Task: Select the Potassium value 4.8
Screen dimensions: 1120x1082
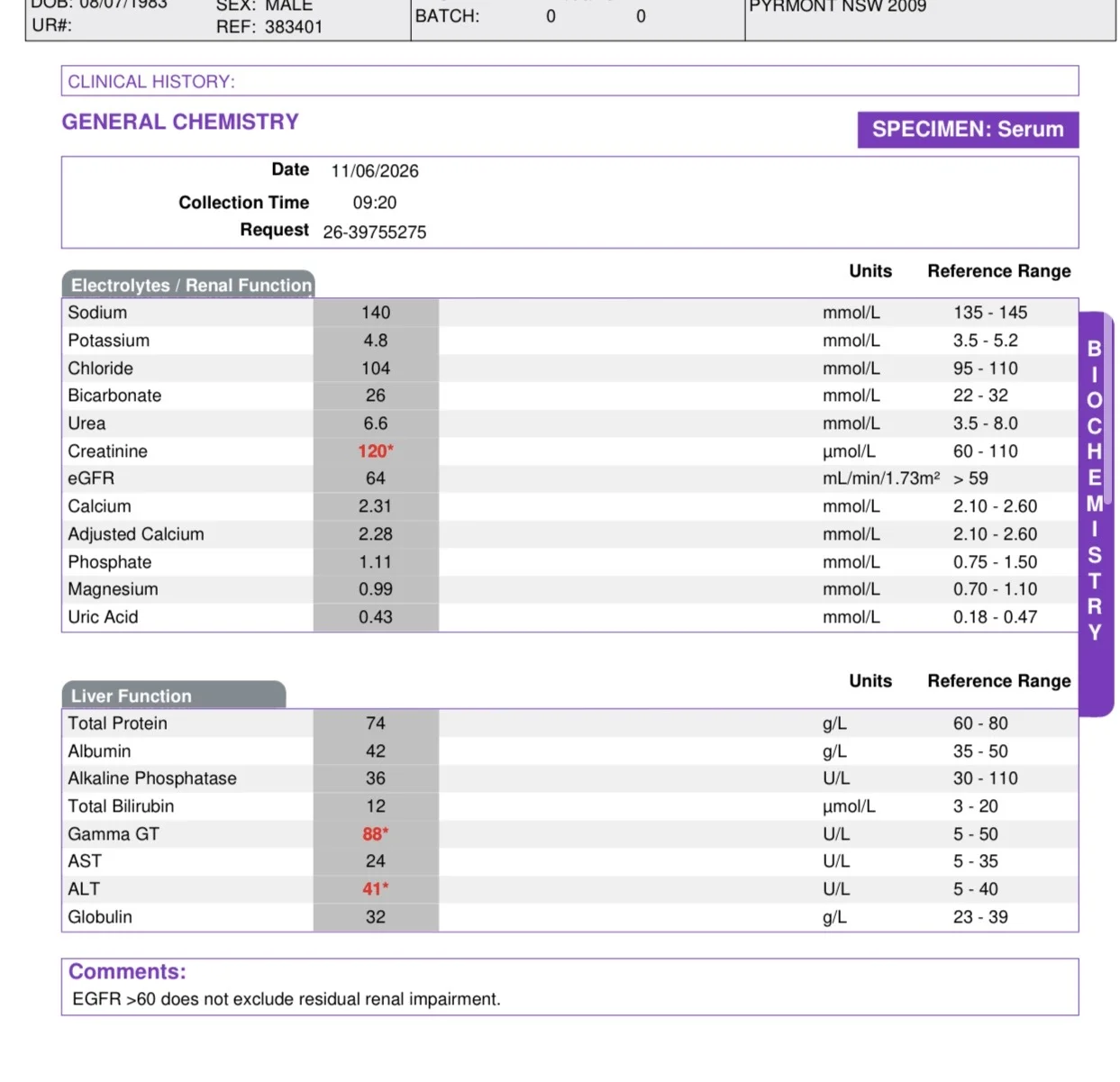Action: click(376, 341)
